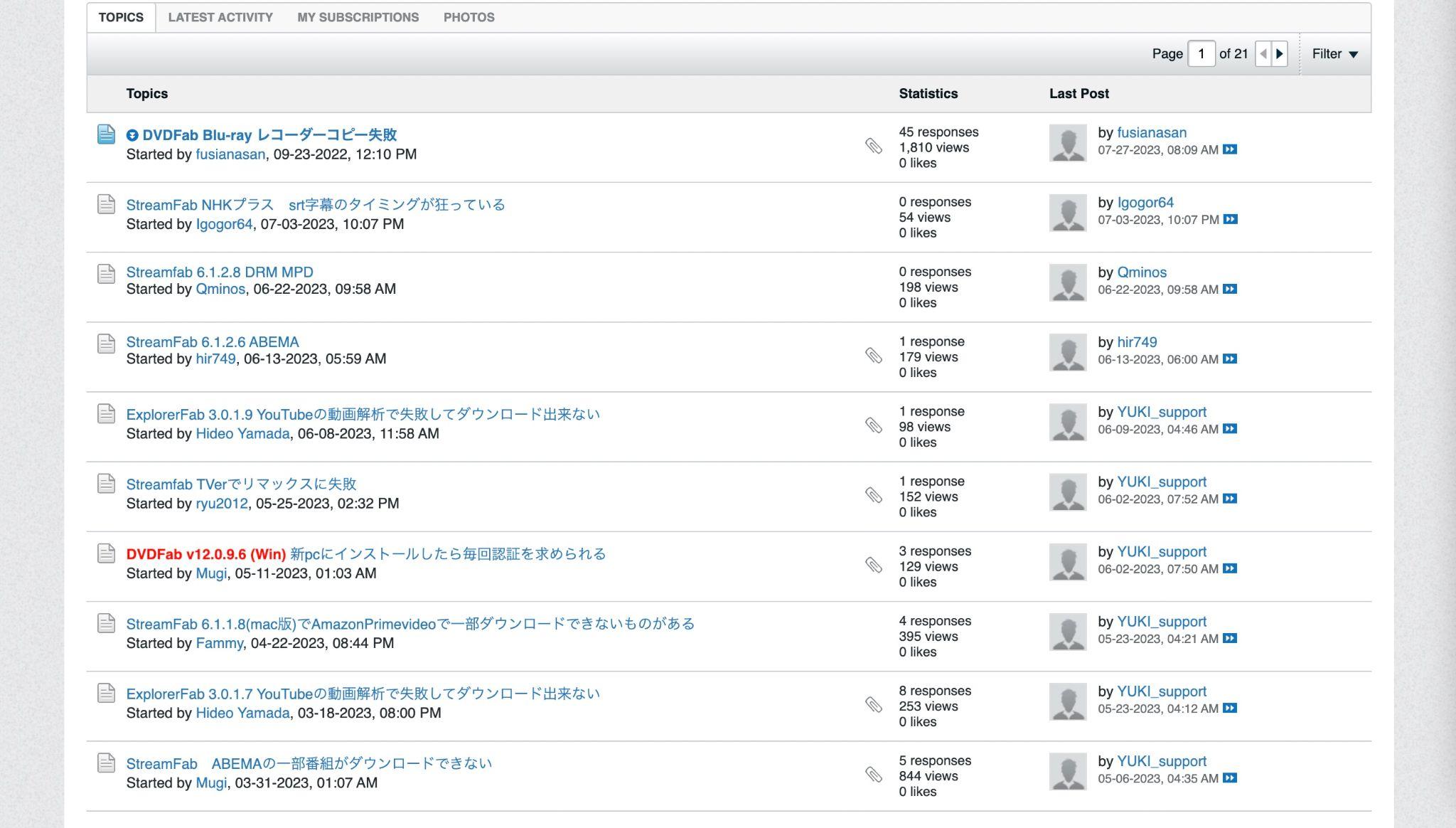This screenshot has height=828, width=1456.
Task: Open the Photos tab
Action: 469,17
